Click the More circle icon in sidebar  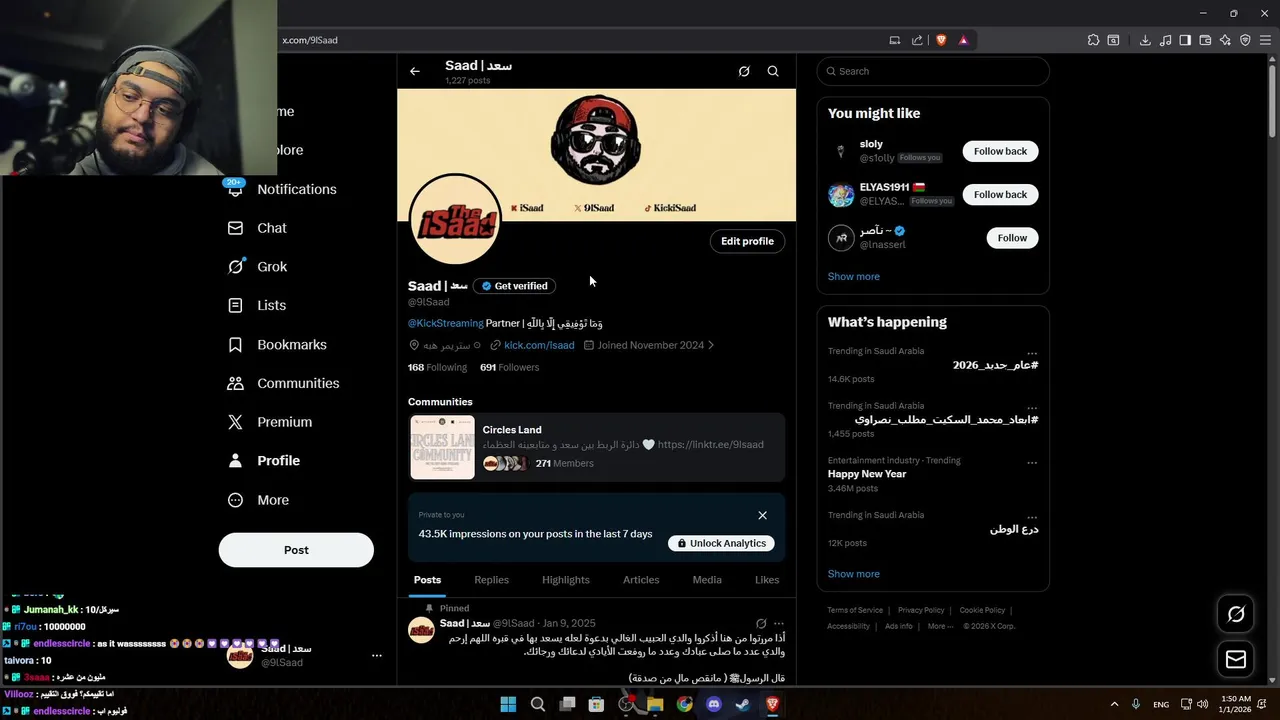coord(235,500)
